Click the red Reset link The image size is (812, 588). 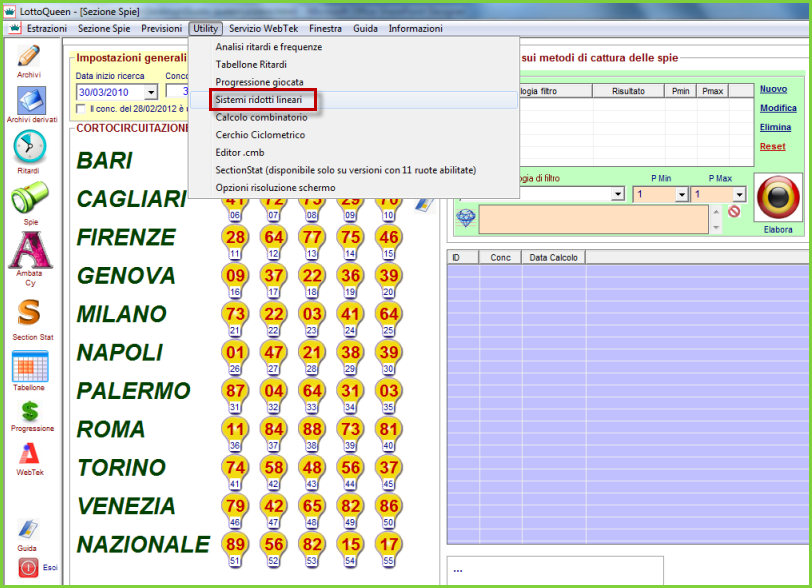(772, 147)
